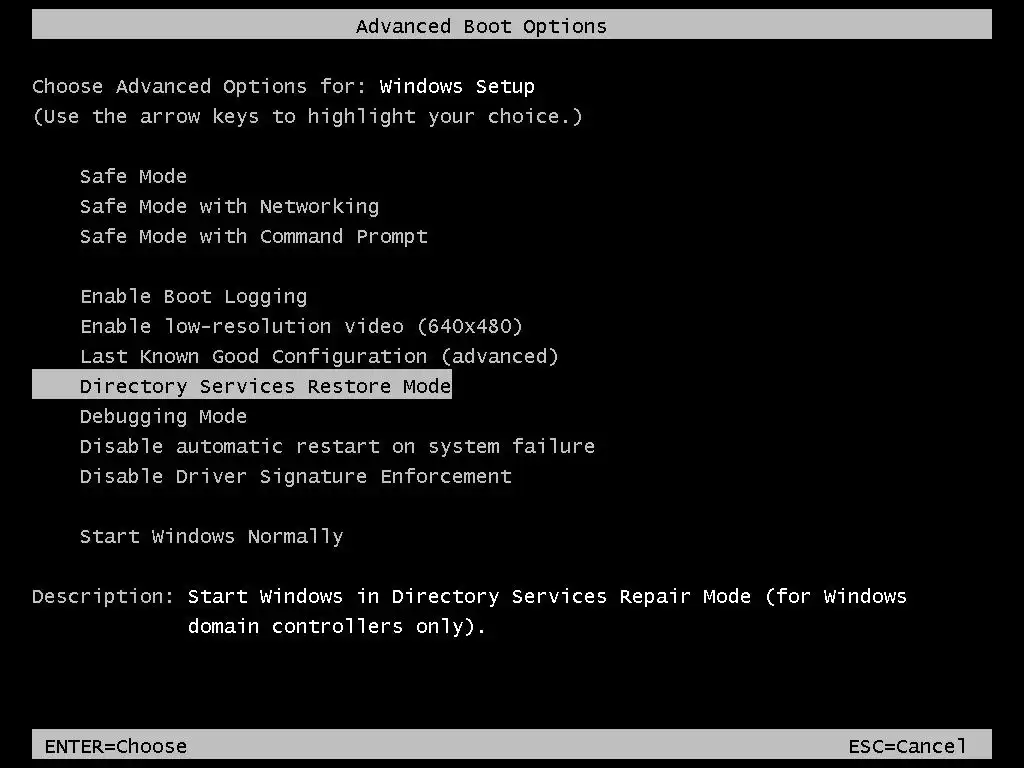1024x768 pixels.
Task: Click the arrow keys instruction line
Action: click(307, 117)
